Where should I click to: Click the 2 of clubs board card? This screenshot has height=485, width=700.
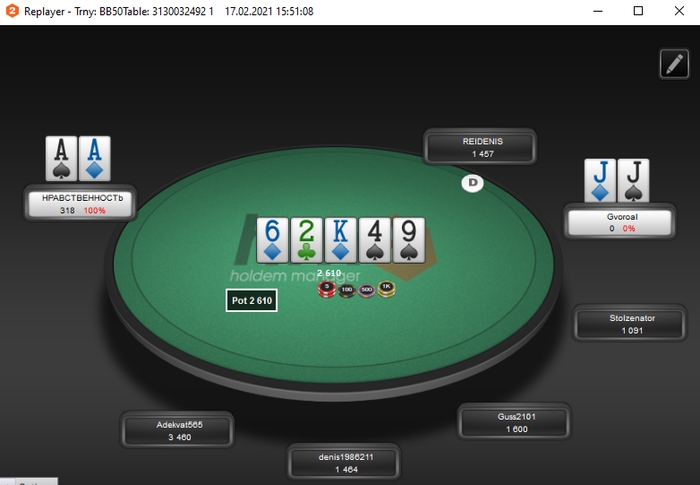tap(306, 240)
